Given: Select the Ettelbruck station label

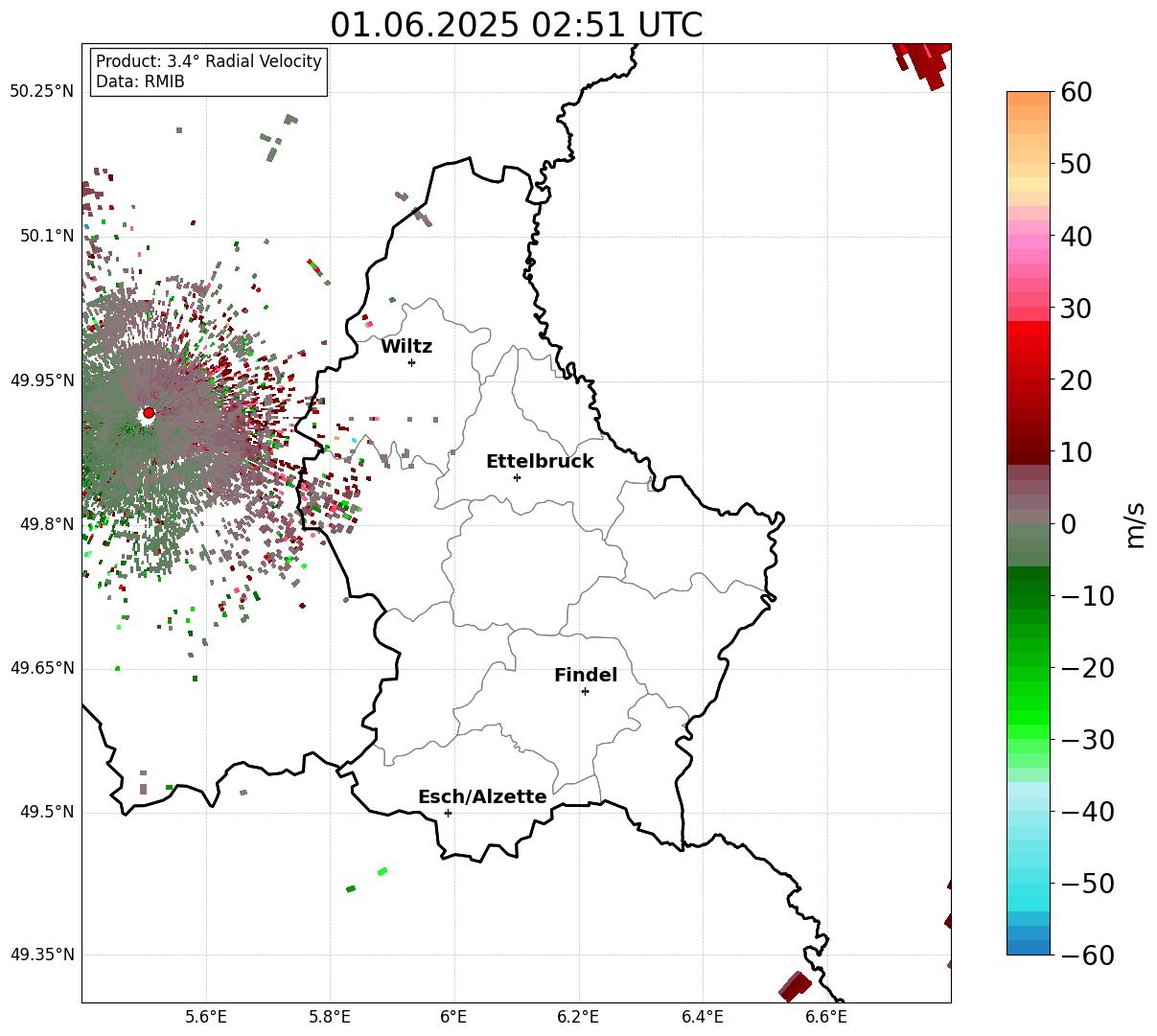Looking at the screenshot, I should 540,462.
